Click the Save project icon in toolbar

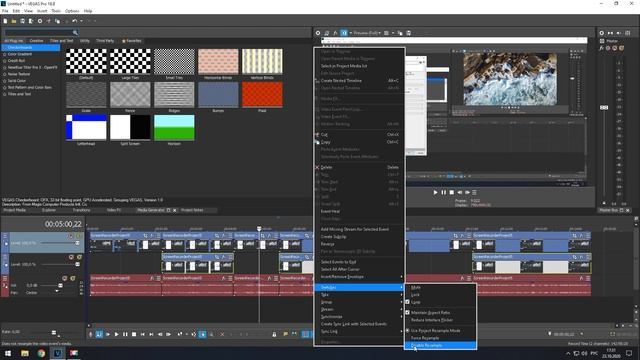(22, 21)
